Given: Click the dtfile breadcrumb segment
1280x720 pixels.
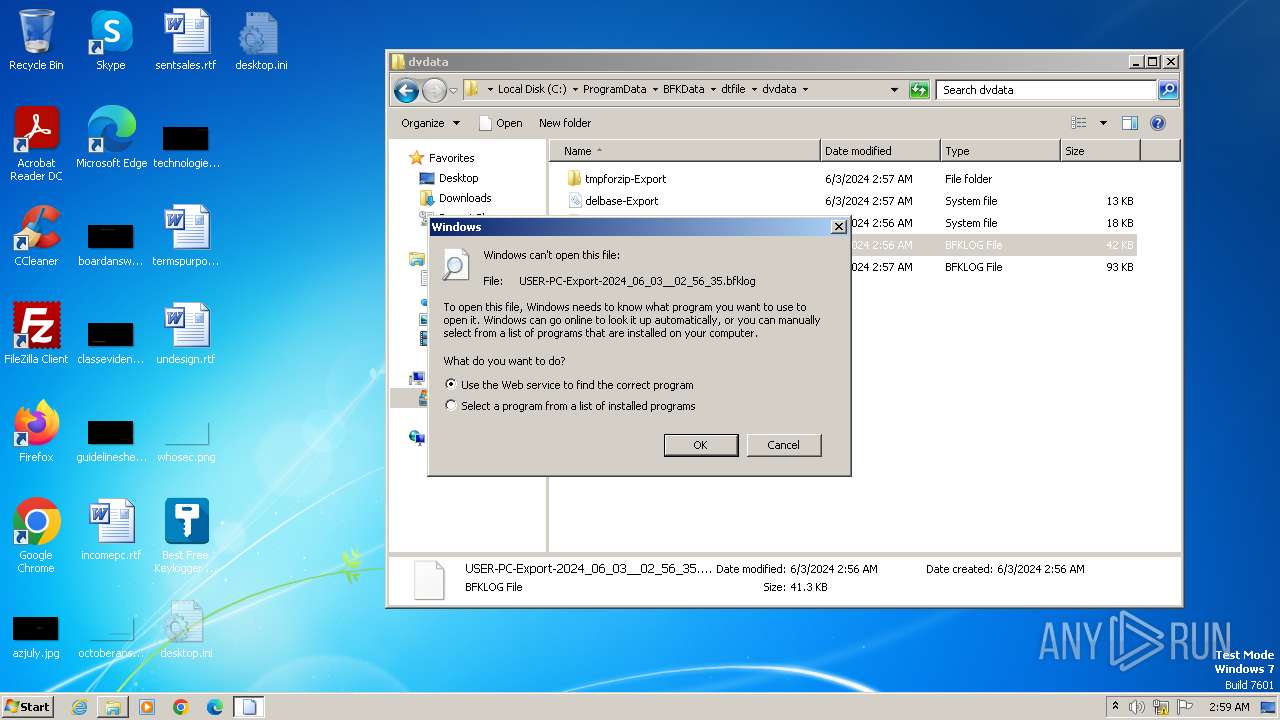Looking at the screenshot, I should [733, 89].
